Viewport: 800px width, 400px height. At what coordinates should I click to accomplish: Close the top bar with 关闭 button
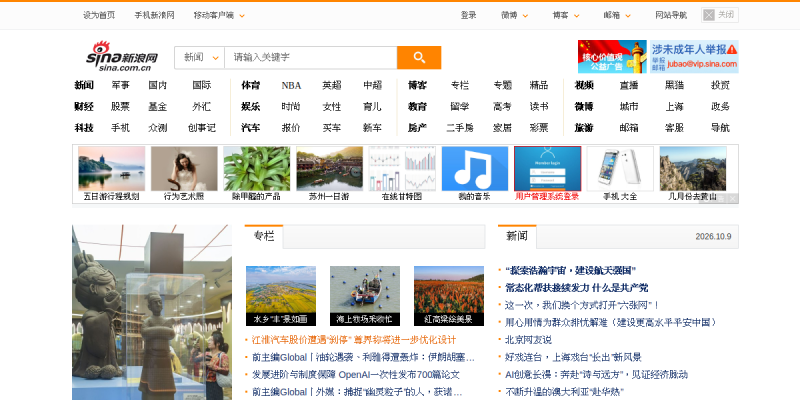719,15
